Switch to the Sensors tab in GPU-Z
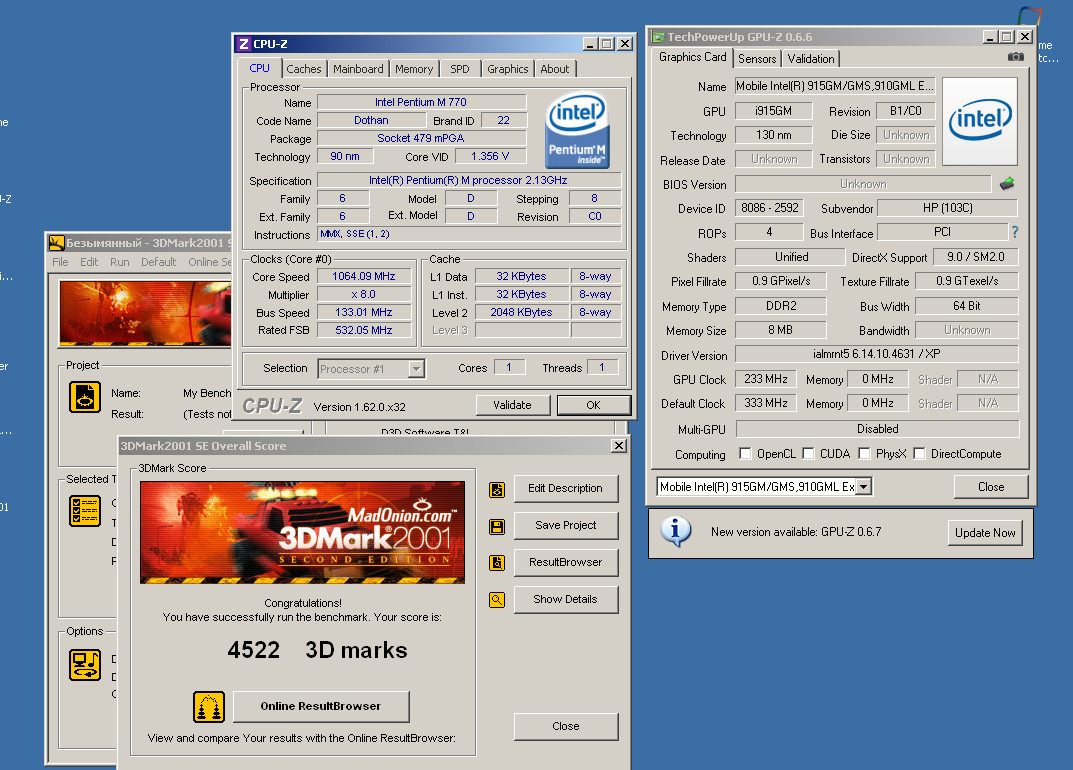1073x770 pixels. tap(757, 59)
